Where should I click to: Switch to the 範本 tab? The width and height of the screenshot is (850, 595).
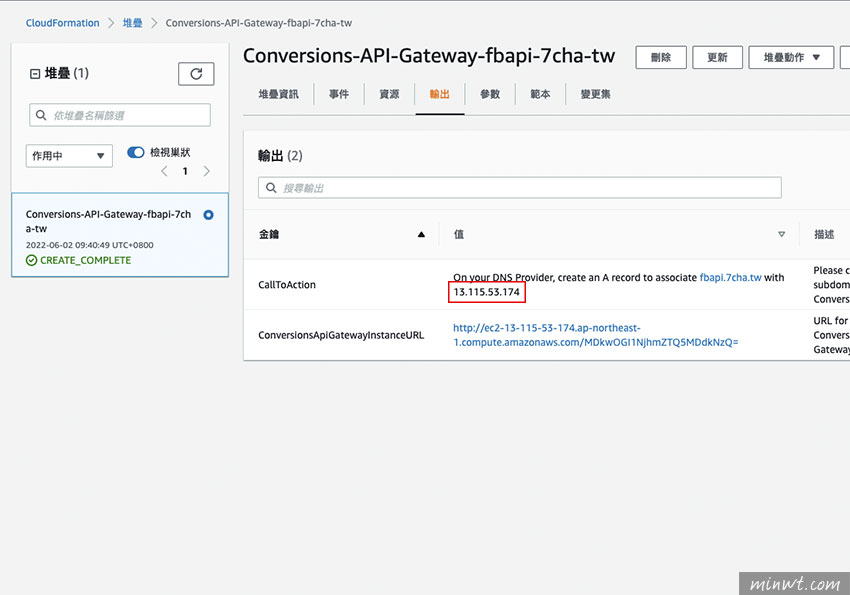coord(540,94)
